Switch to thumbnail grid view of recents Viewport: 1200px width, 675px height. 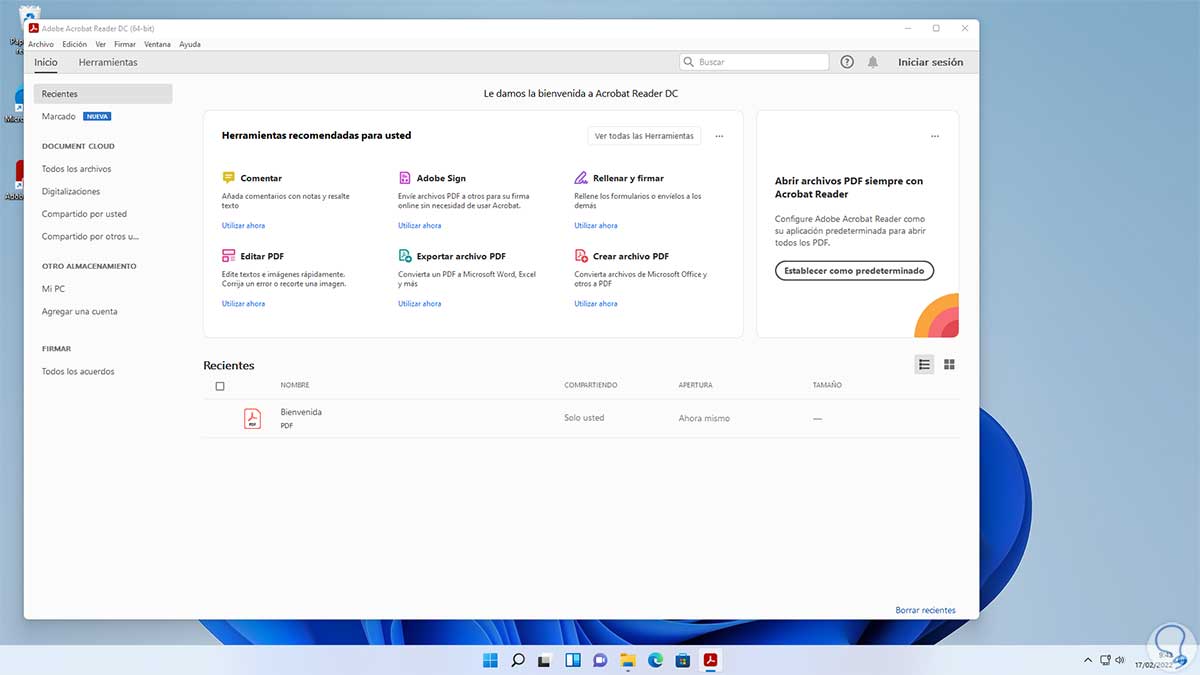coord(950,365)
